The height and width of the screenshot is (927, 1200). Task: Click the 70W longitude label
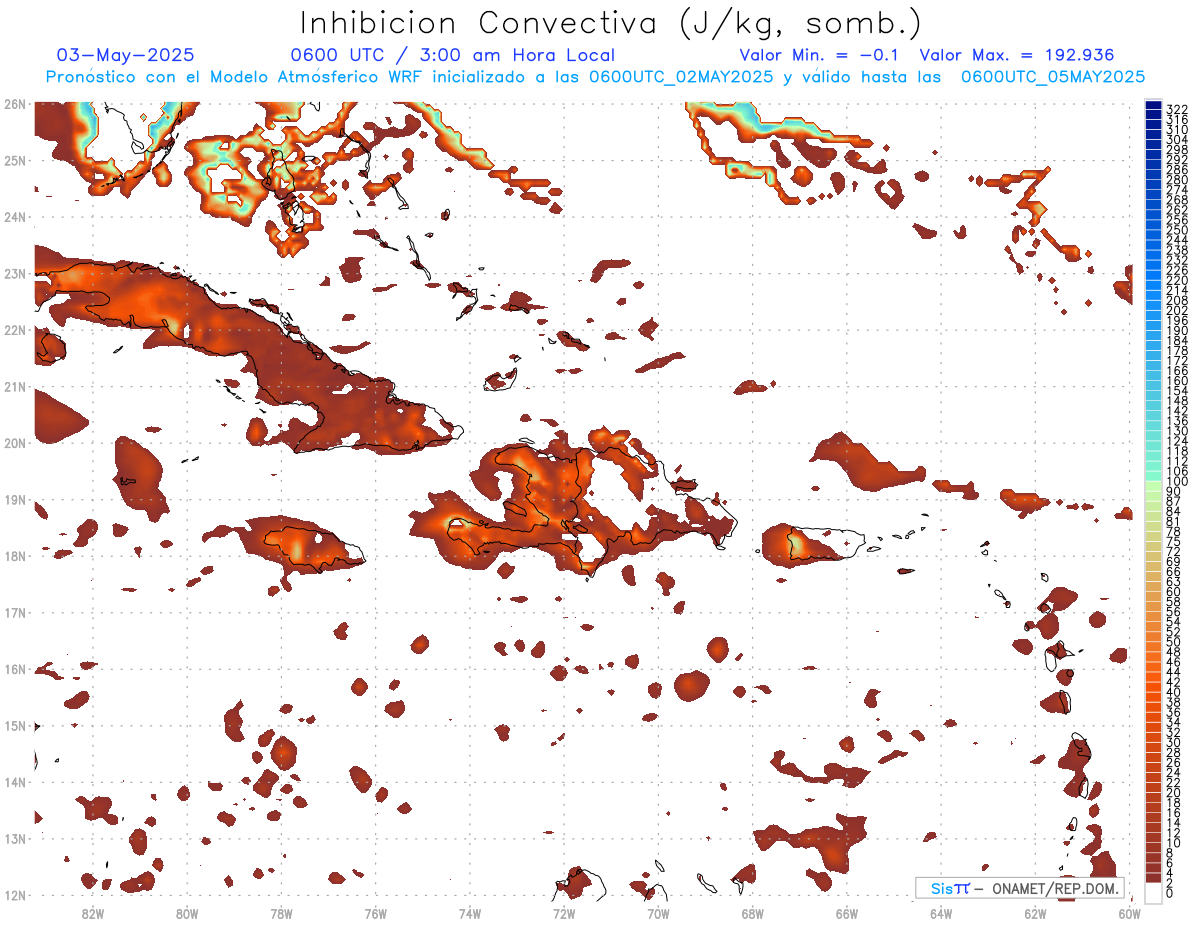coord(658,913)
